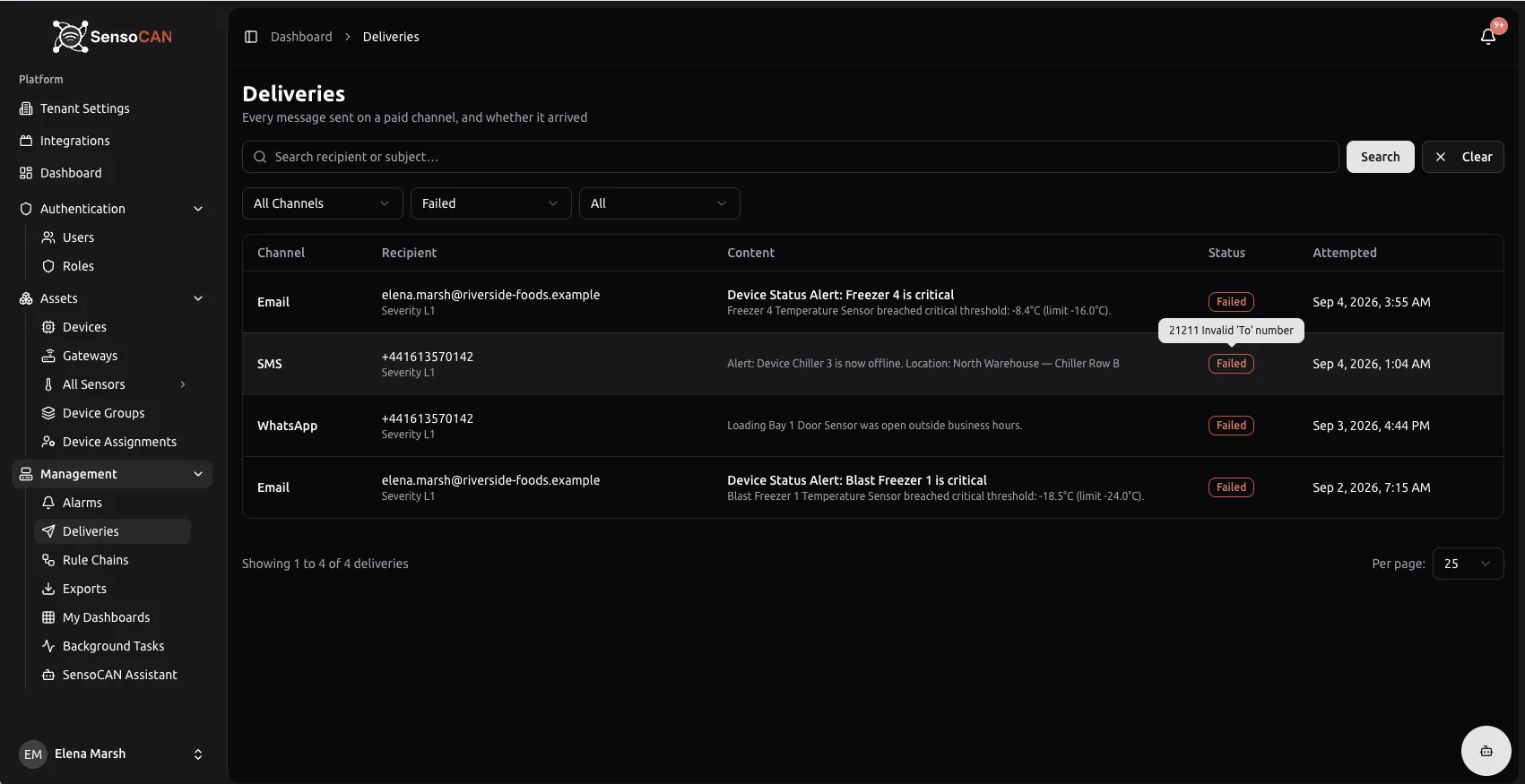Click 'Loading Bay 1 Door Sensor' message text

click(874, 426)
